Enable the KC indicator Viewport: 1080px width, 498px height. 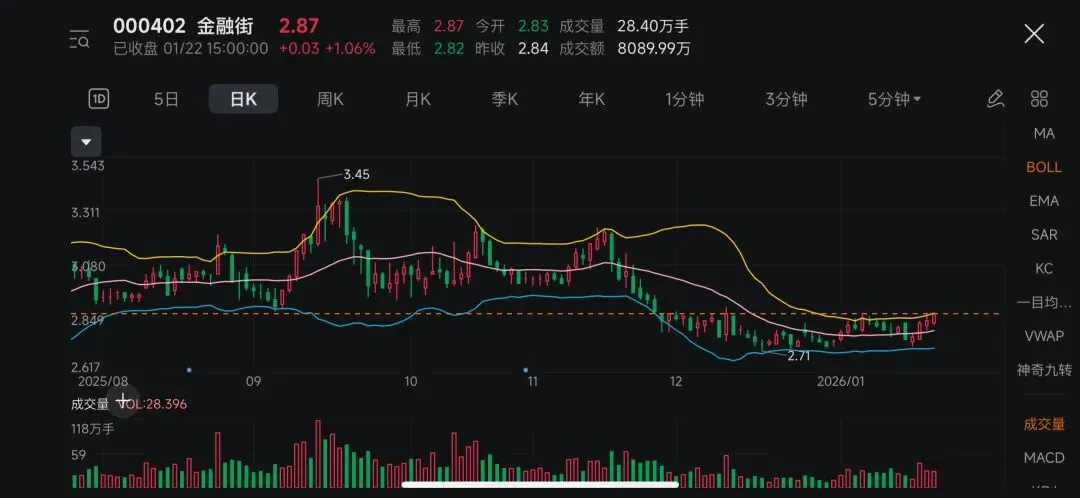(x=1044, y=269)
